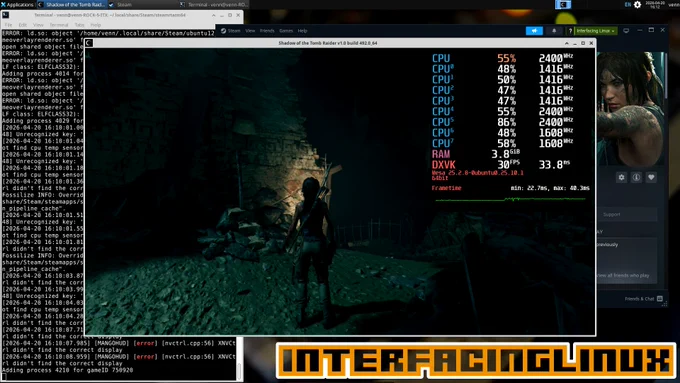The height and width of the screenshot is (383, 680).
Task: Click the game window menu icon in title bar
Action: coord(89,43)
